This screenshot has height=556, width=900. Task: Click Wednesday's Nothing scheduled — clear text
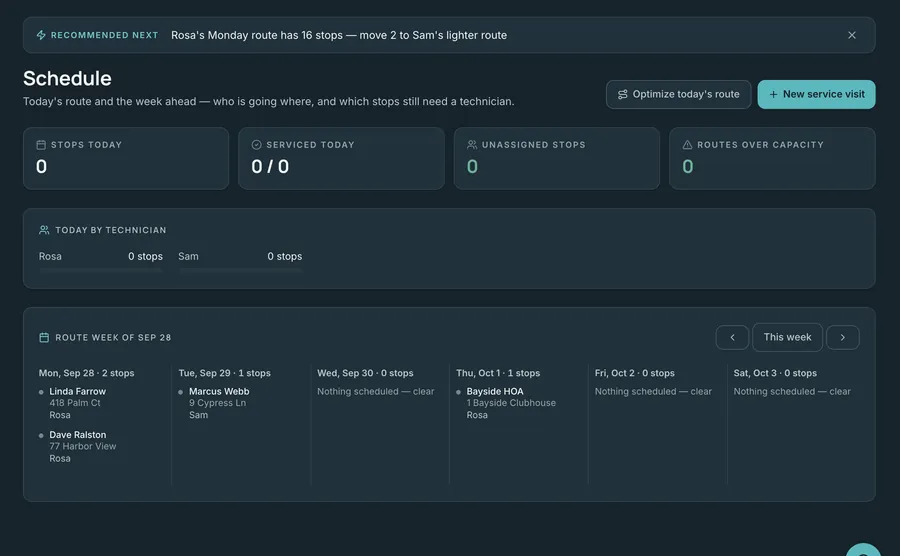click(375, 391)
